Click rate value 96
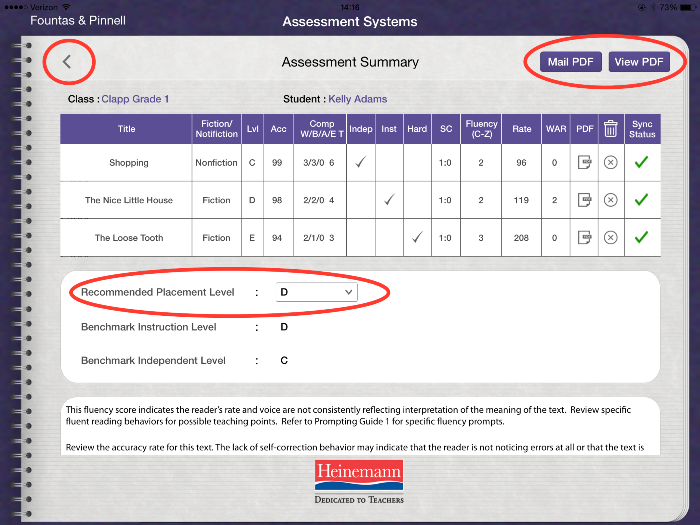Image resolution: width=700 pixels, height=525 pixels. click(x=521, y=162)
